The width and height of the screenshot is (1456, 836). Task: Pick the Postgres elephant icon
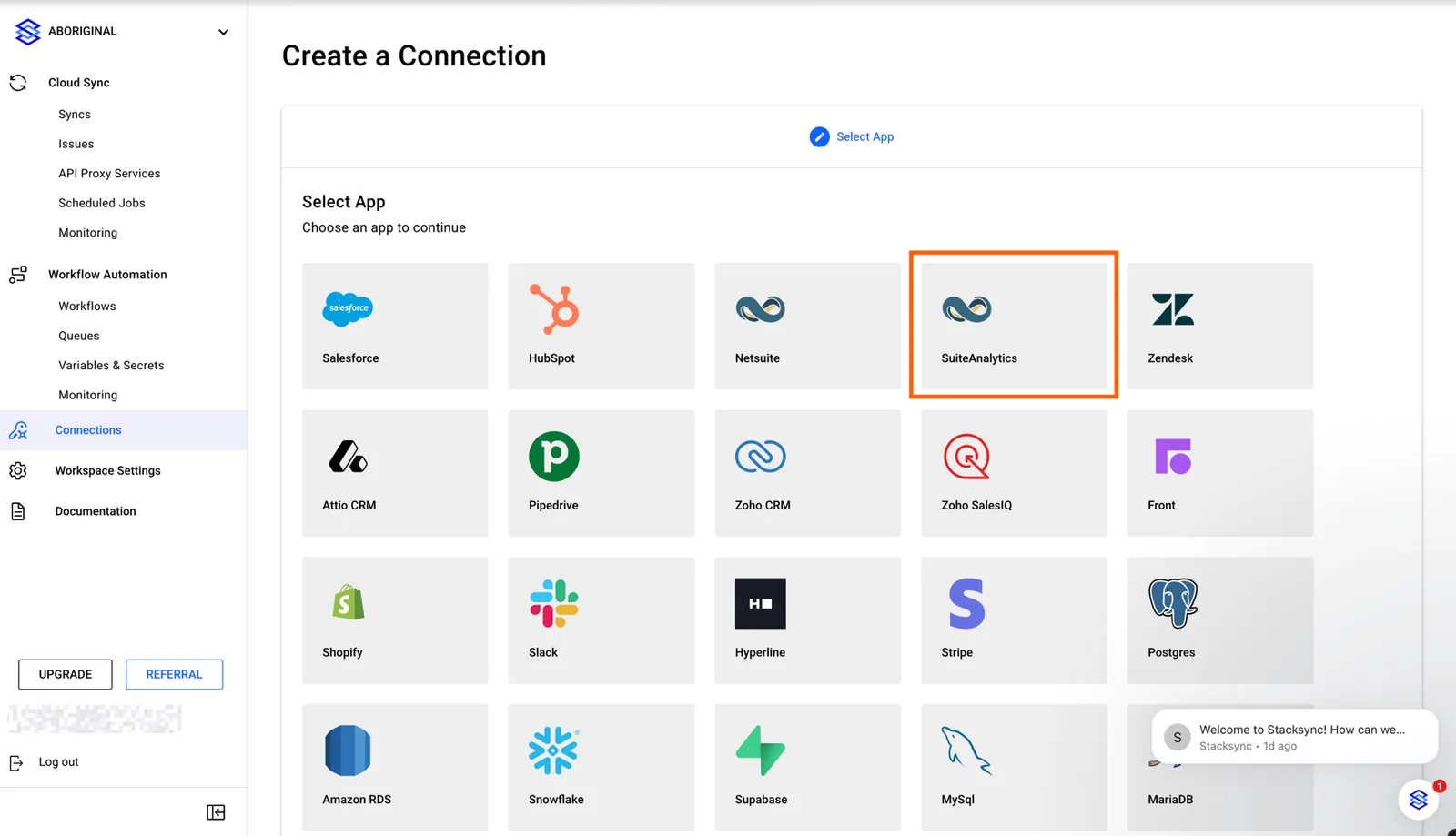coord(1173,603)
